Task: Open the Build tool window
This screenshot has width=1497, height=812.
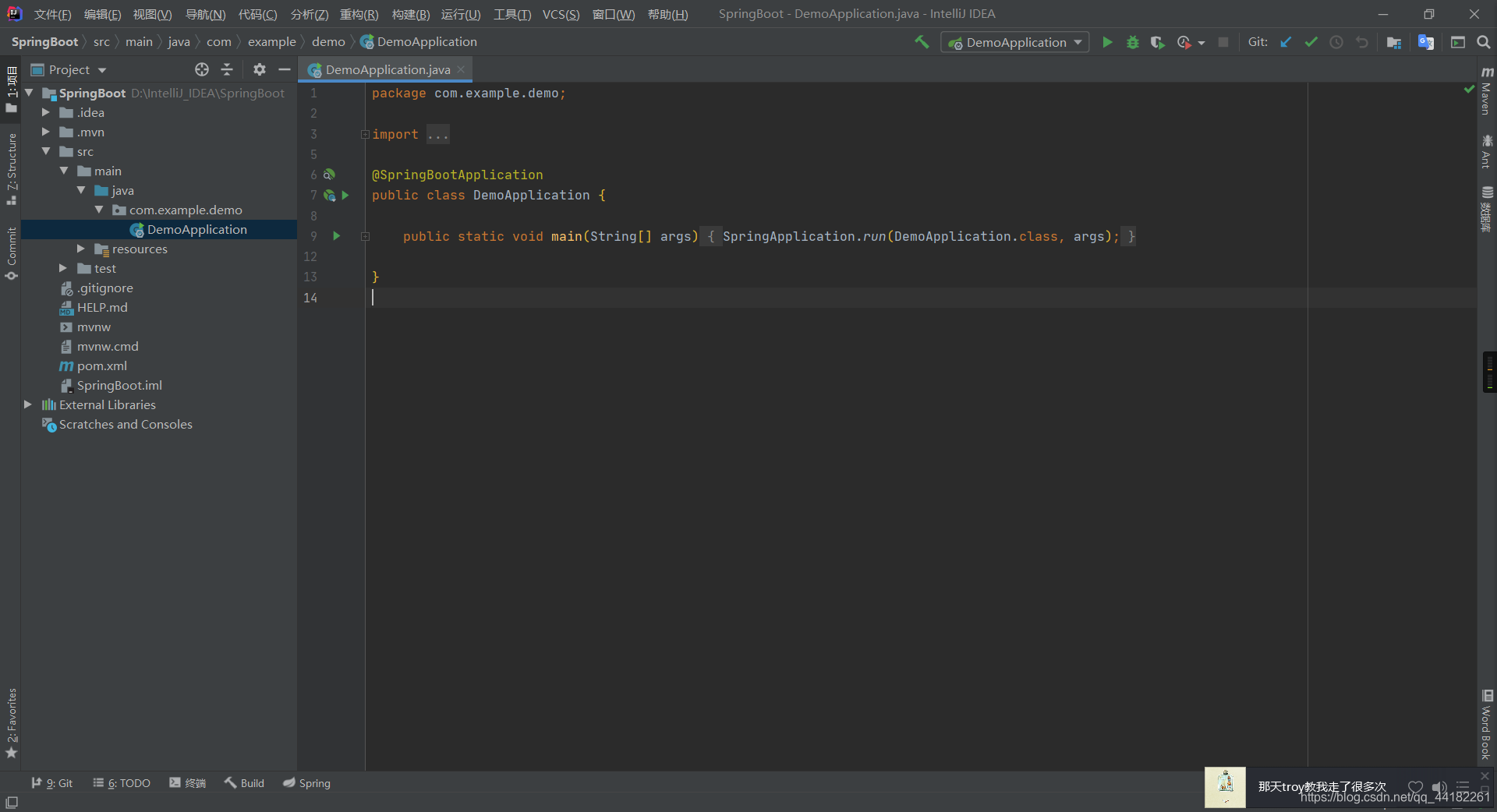Action: tap(244, 783)
